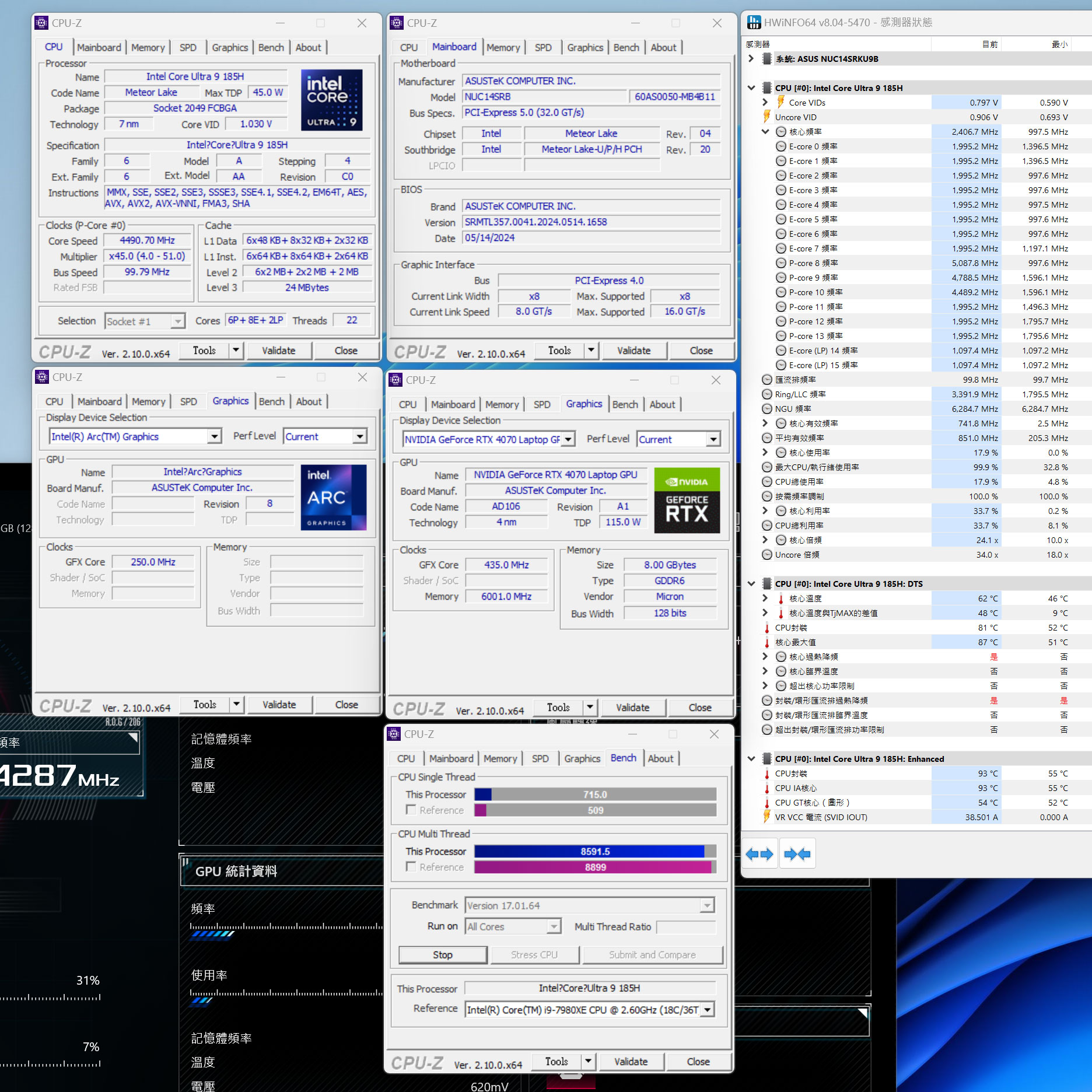Screen dimensions: 1092x1092
Task: Open Perf Level dropdown in Arc Graphics window
Action: pos(360,436)
